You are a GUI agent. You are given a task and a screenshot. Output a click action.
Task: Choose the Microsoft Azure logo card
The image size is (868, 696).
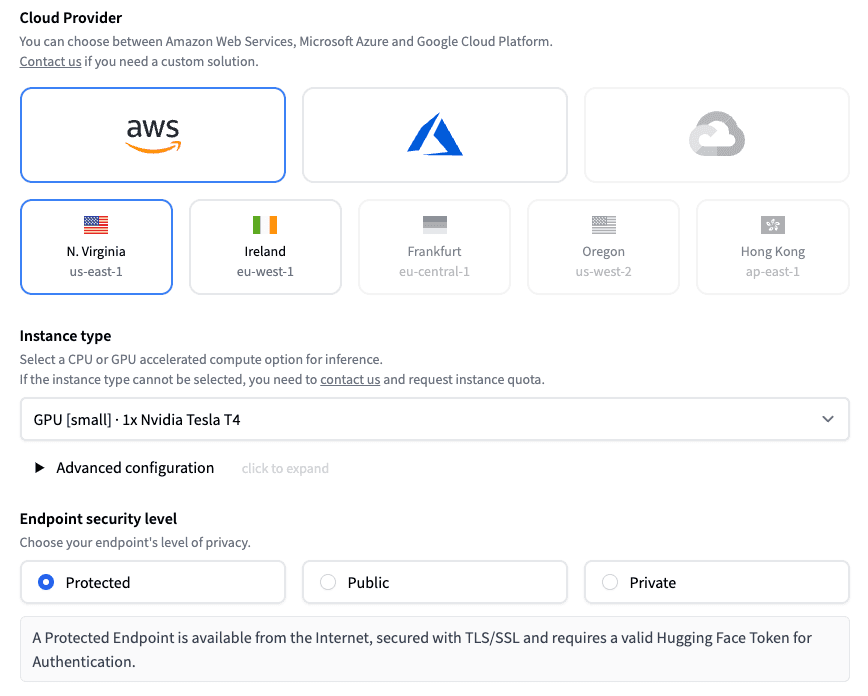tap(435, 135)
